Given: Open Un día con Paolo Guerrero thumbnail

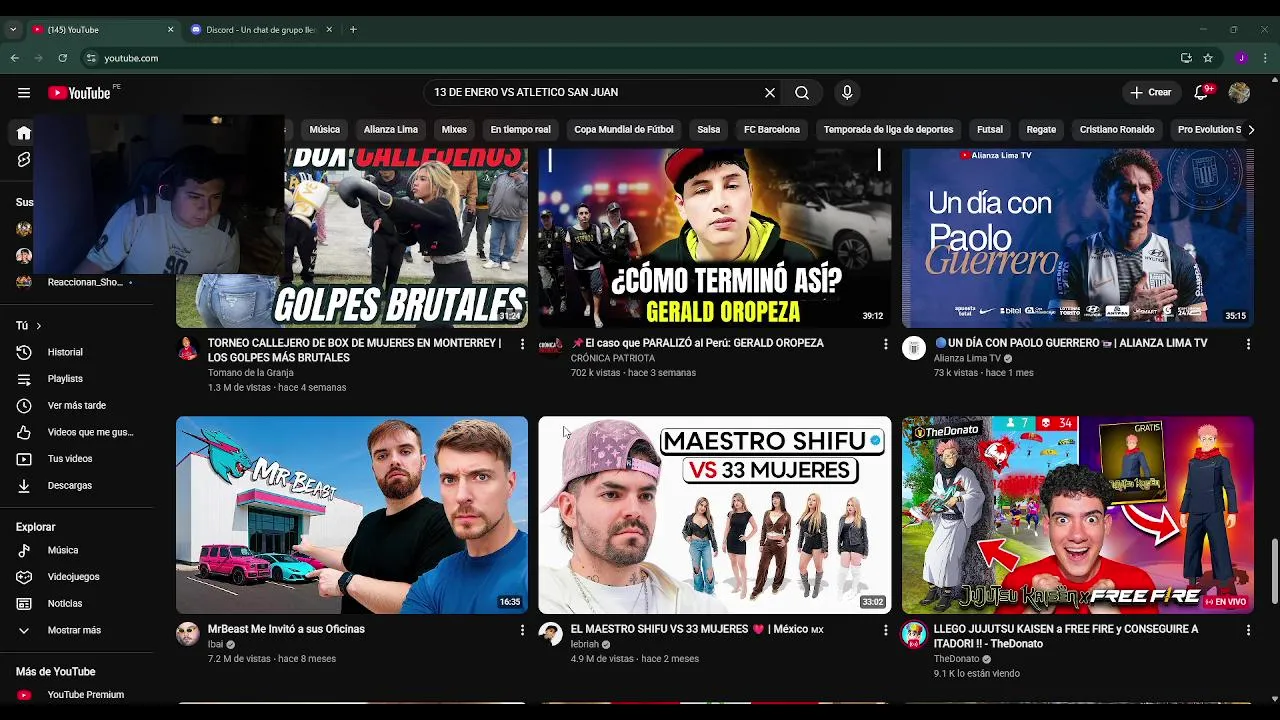Looking at the screenshot, I should point(1078,238).
